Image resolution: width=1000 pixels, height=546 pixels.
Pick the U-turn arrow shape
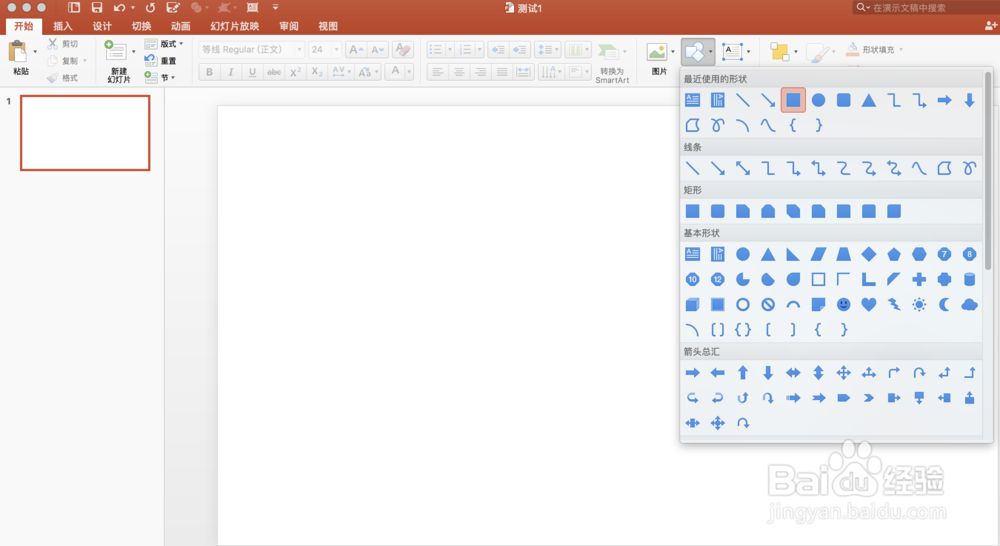click(x=919, y=373)
